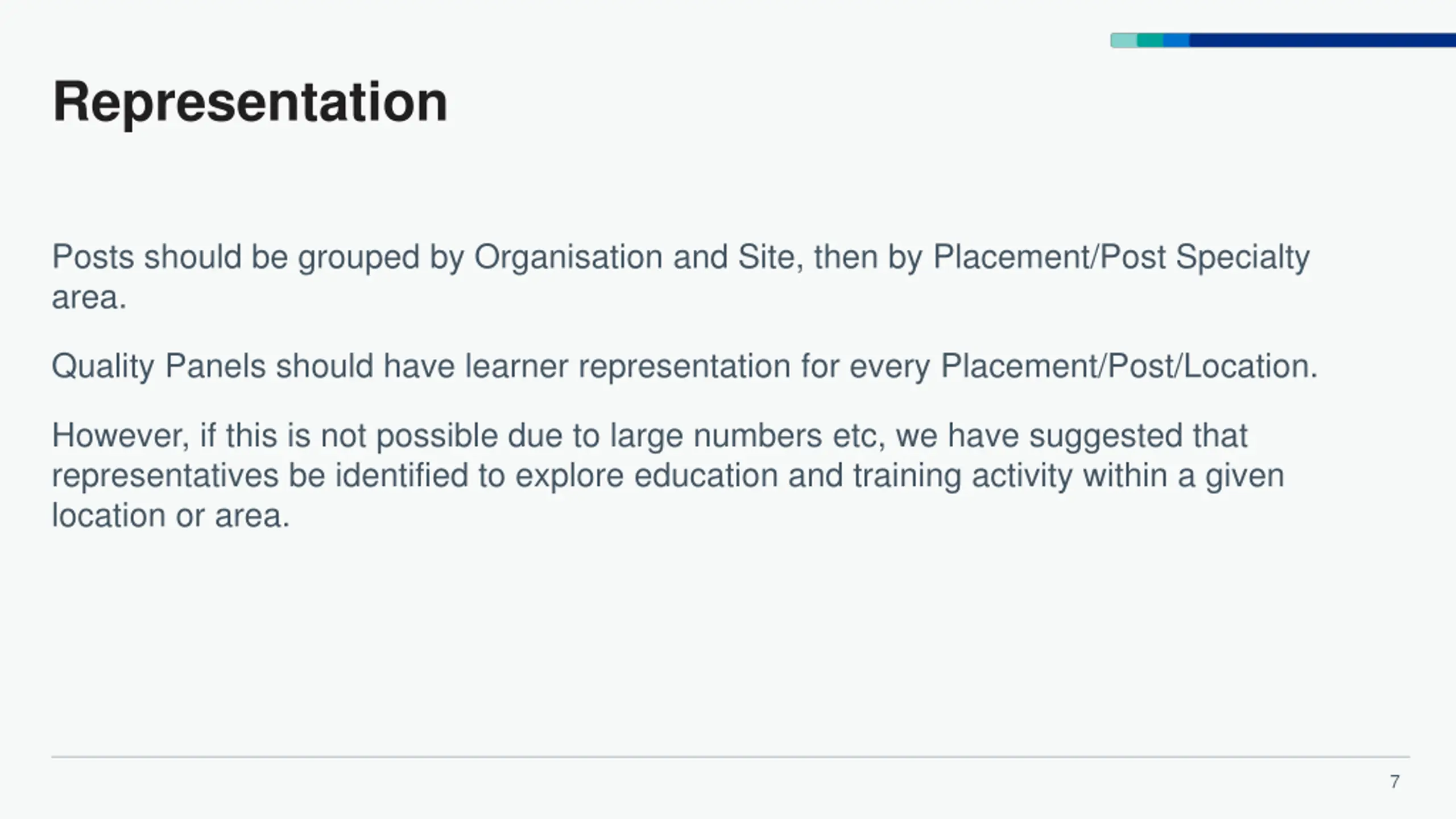Viewport: 1456px width, 819px height.
Task: Click the final text "location or area."
Action: tap(171, 516)
